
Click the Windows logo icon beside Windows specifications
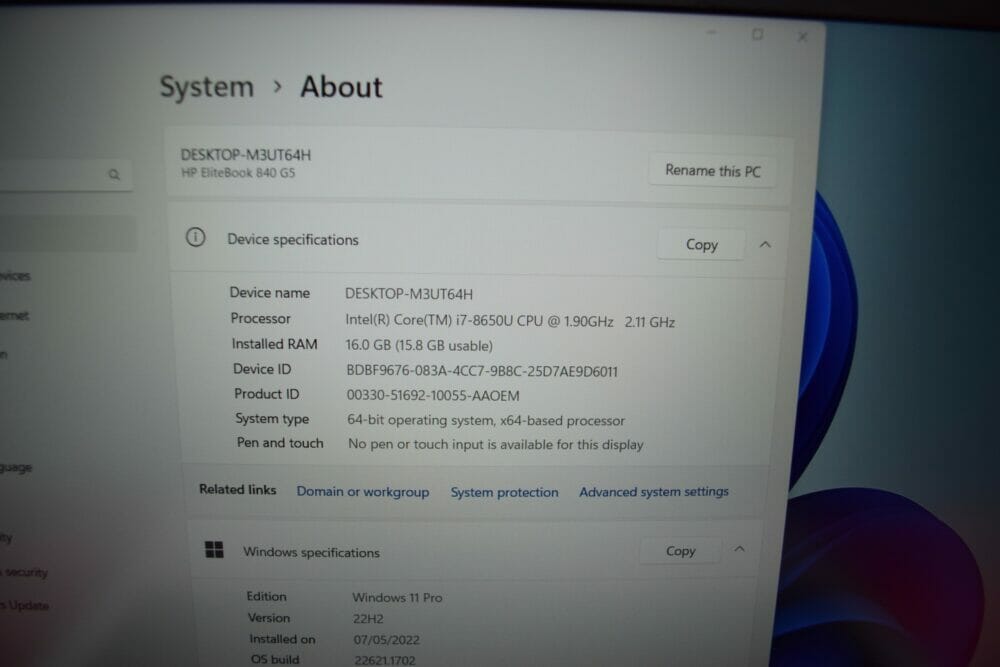click(x=214, y=550)
